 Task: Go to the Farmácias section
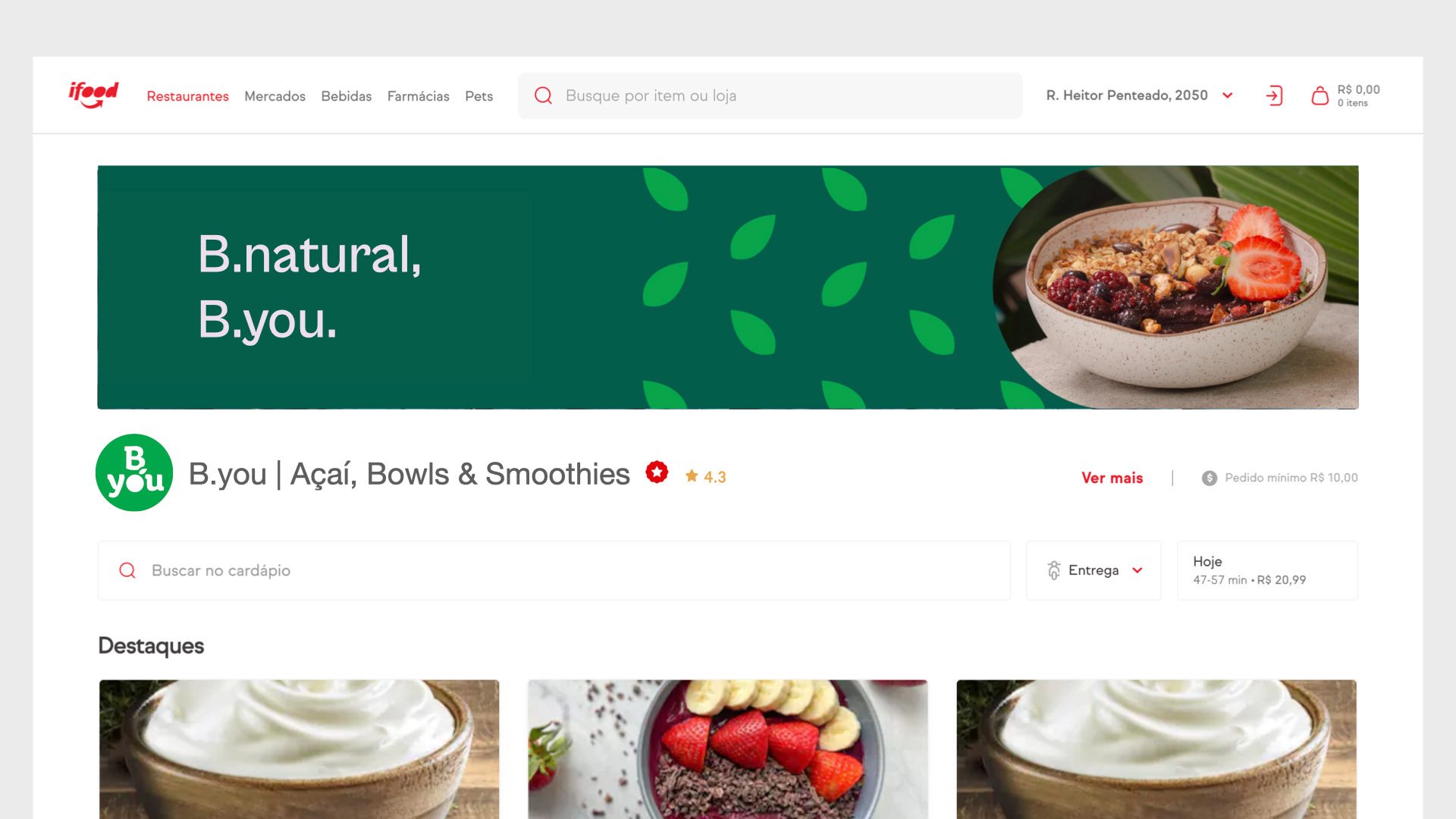[418, 96]
